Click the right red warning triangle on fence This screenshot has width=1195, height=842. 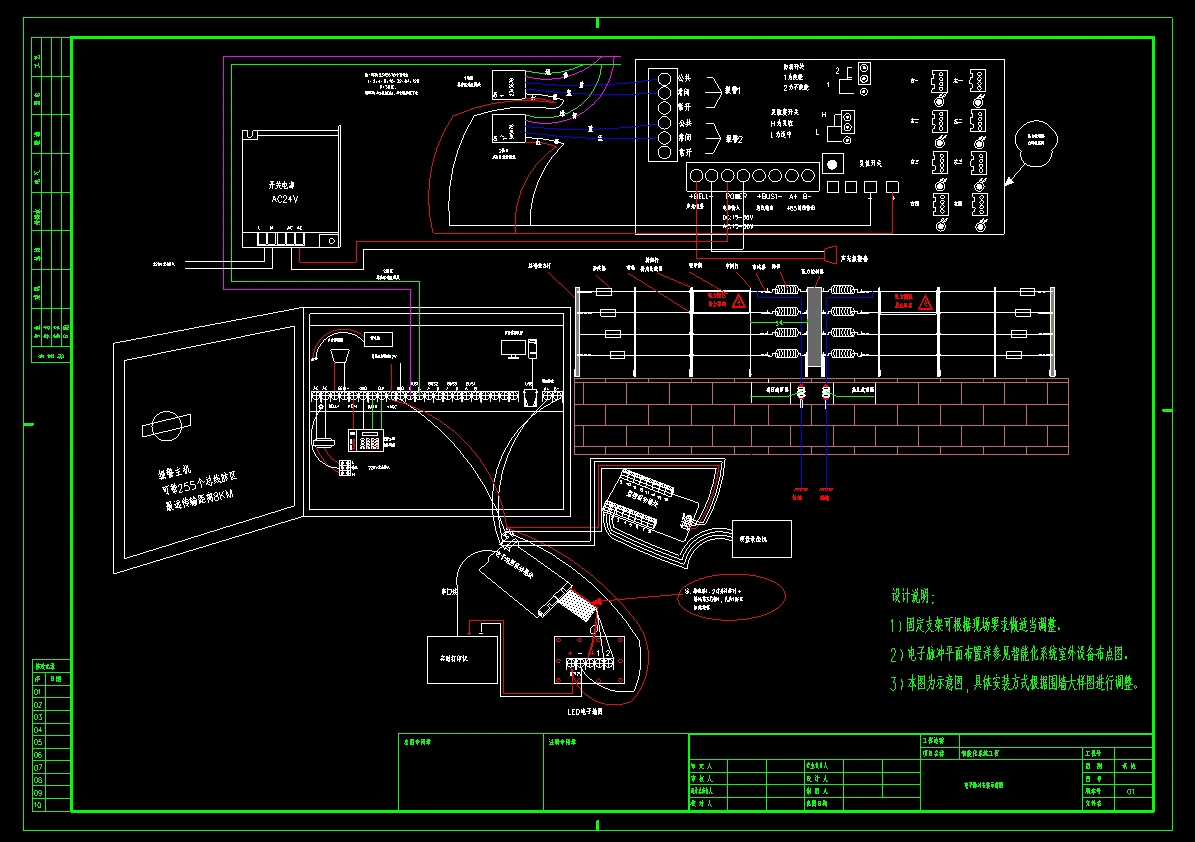(x=925, y=303)
